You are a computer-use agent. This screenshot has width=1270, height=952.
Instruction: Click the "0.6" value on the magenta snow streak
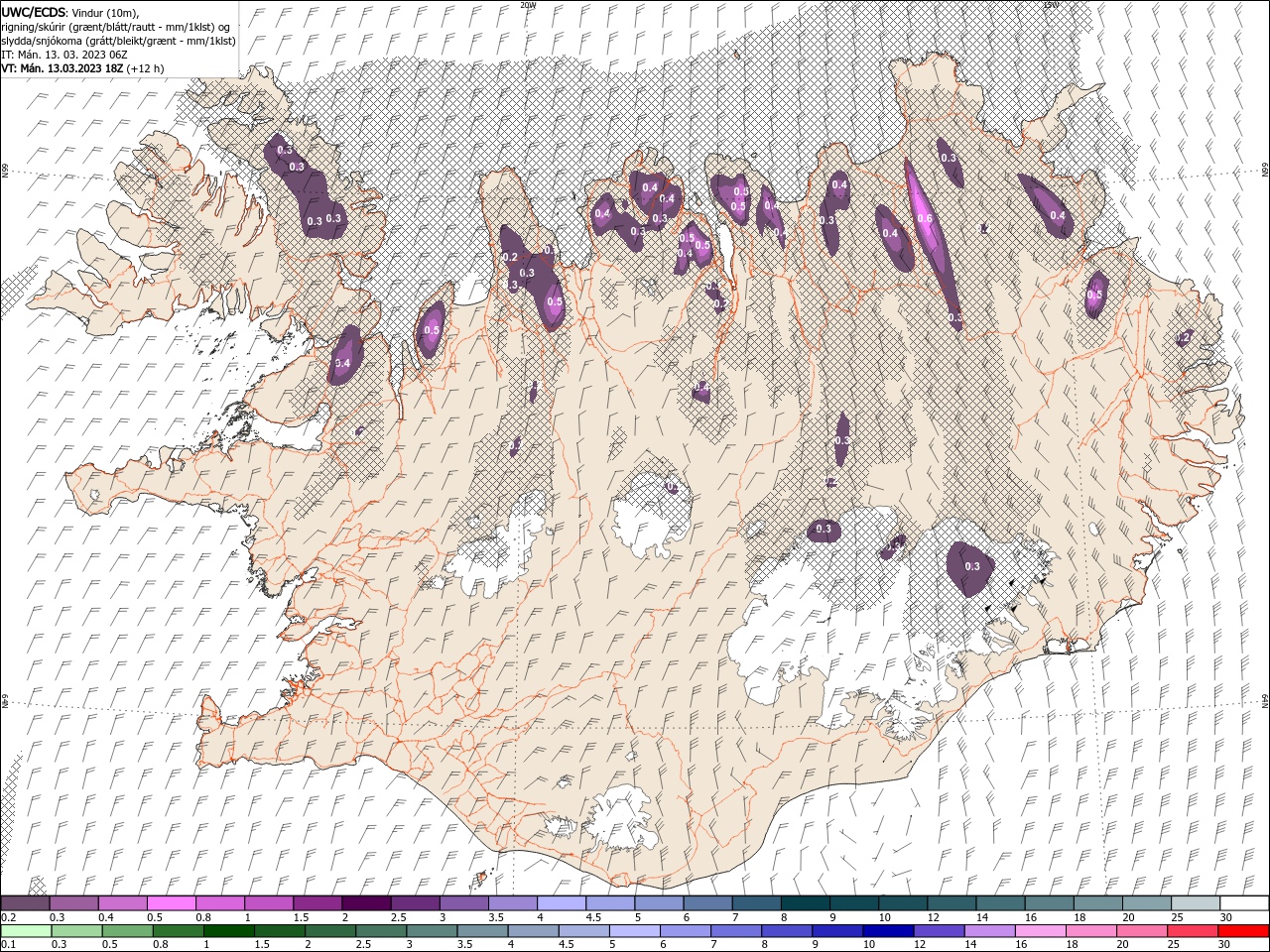click(925, 218)
